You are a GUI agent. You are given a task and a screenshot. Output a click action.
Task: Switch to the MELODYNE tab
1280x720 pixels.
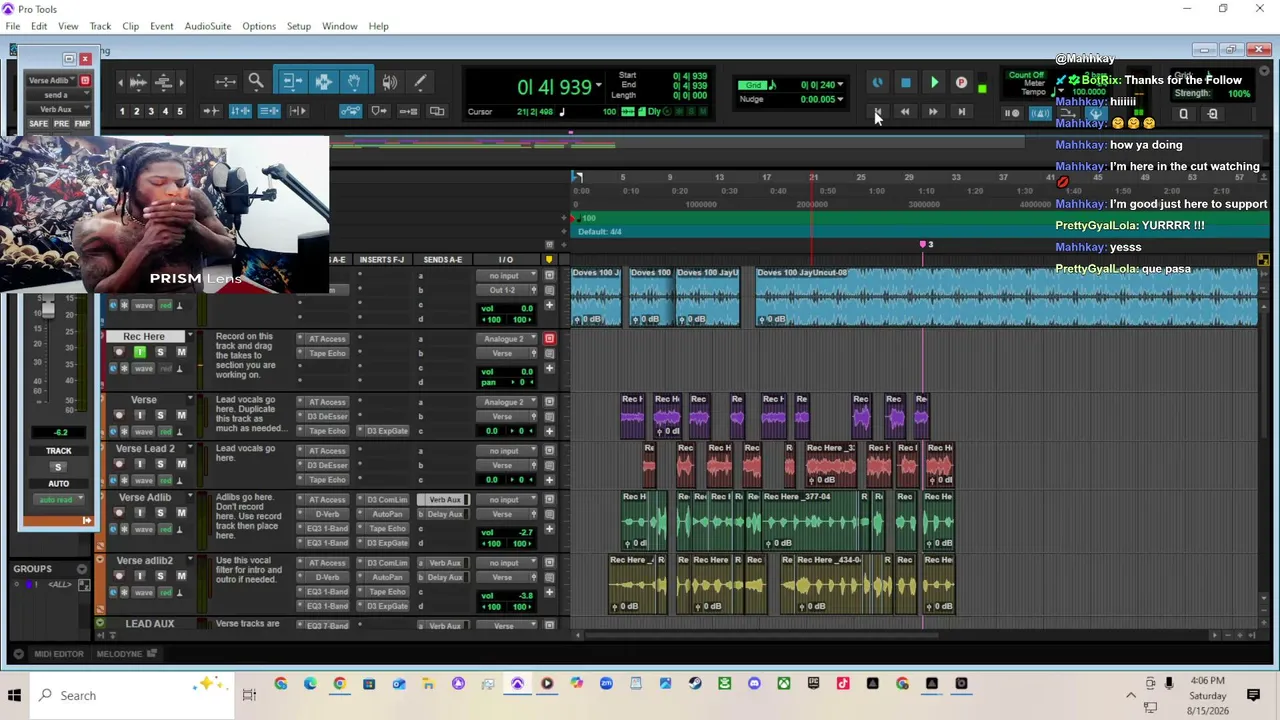pyautogui.click(x=126, y=654)
